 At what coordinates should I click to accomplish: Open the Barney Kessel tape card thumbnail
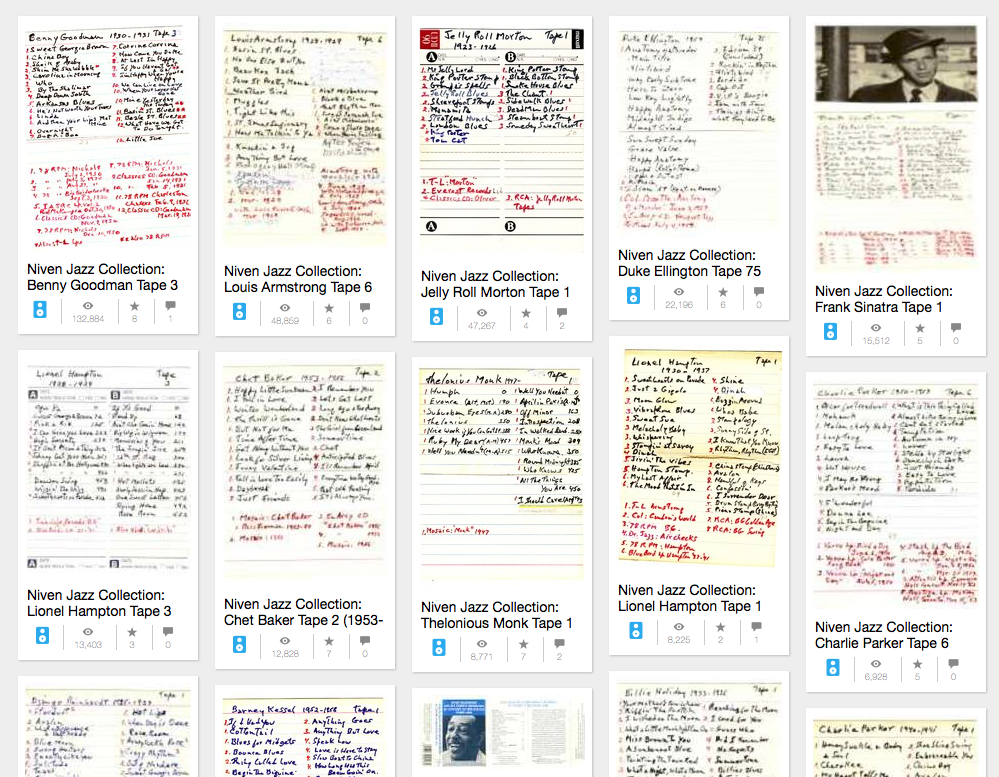(305, 735)
